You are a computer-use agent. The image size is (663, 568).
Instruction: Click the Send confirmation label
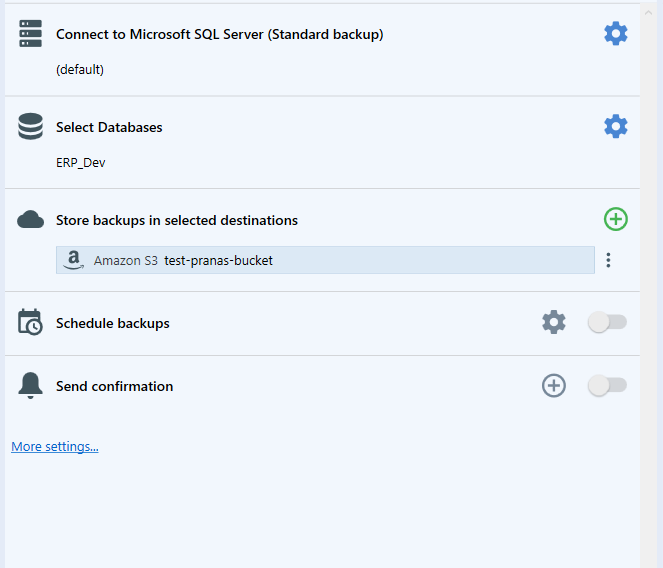click(114, 386)
